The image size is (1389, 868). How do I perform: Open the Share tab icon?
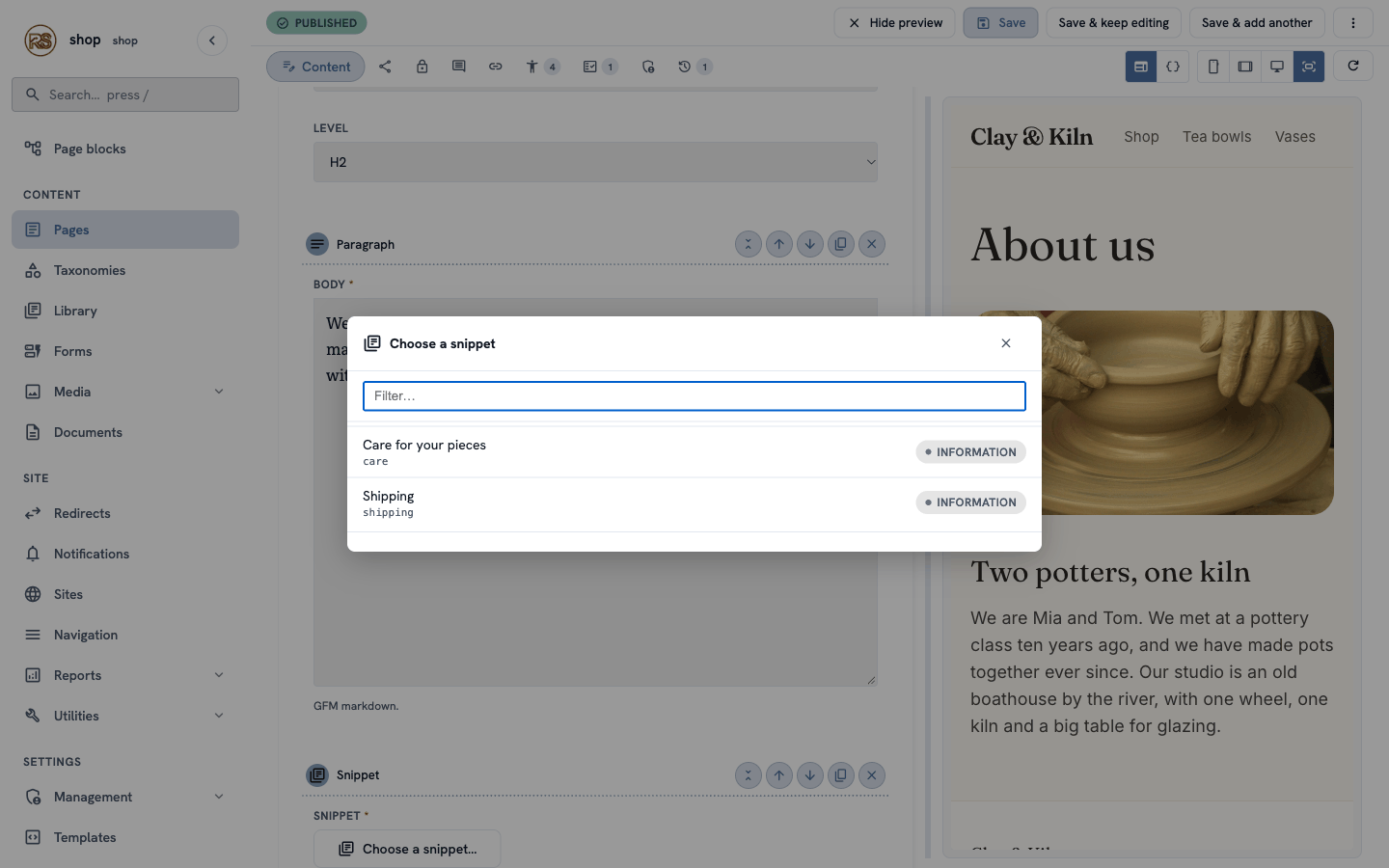tap(385, 67)
